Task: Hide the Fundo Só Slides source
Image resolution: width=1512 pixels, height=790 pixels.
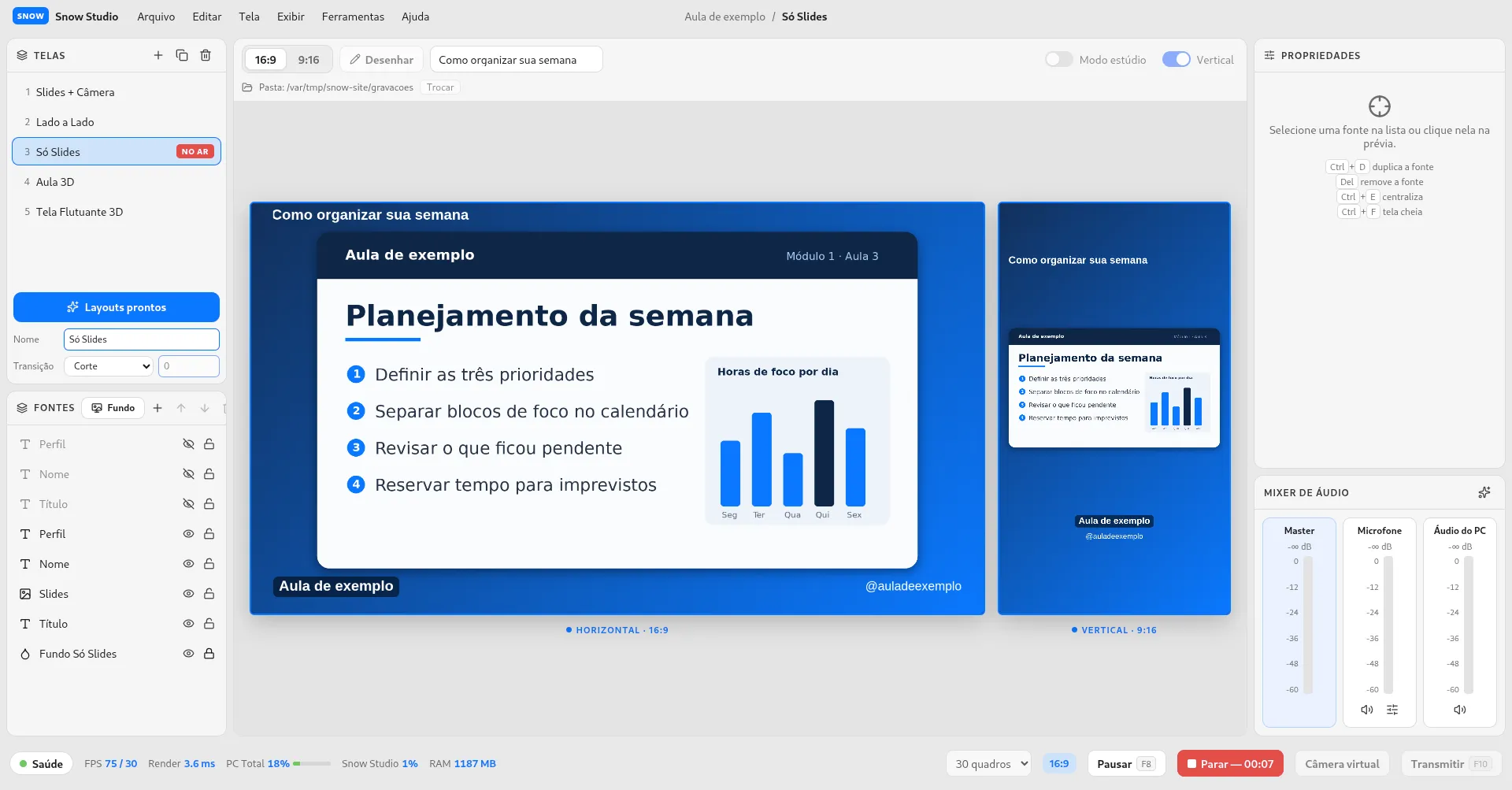Action: pyautogui.click(x=188, y=654)
